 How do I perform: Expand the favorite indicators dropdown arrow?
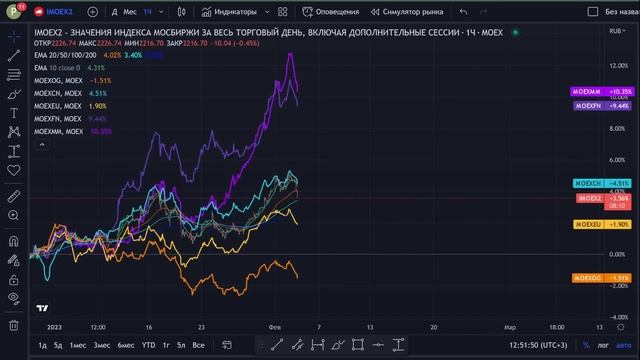click(x=267, y=12)
